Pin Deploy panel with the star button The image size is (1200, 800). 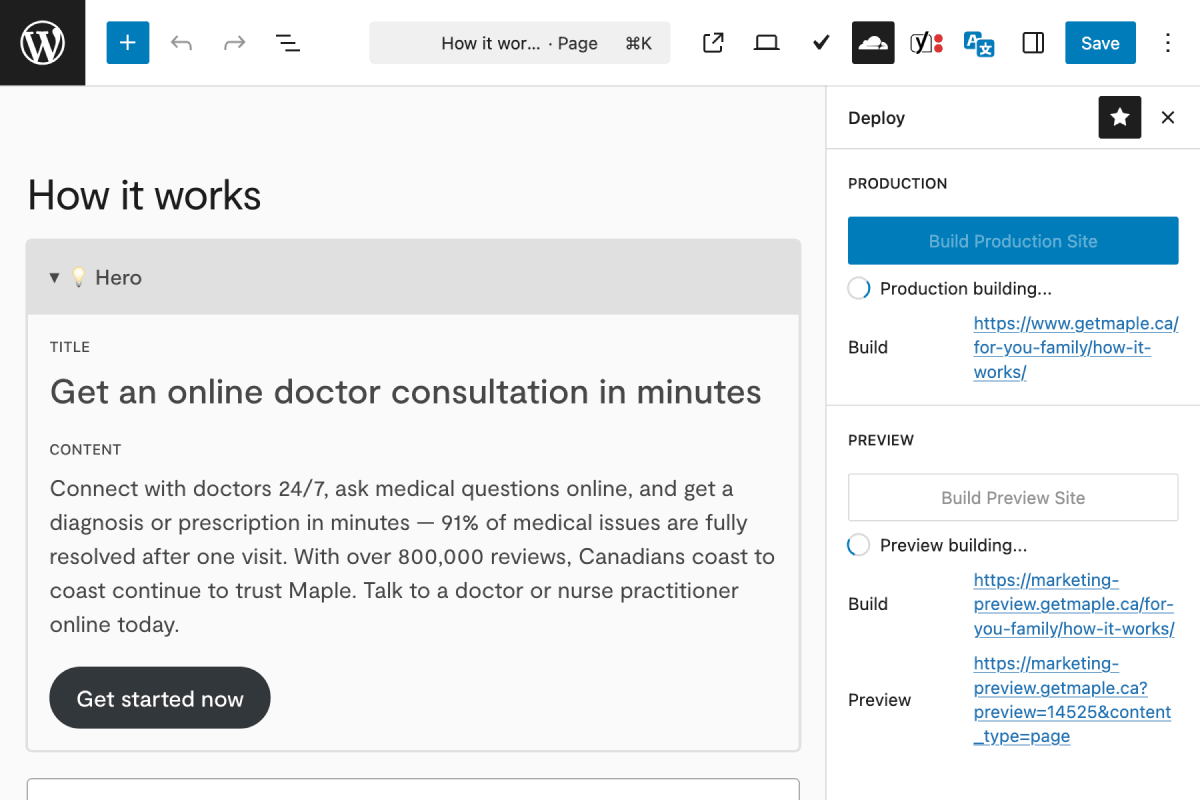(1120, 118)
